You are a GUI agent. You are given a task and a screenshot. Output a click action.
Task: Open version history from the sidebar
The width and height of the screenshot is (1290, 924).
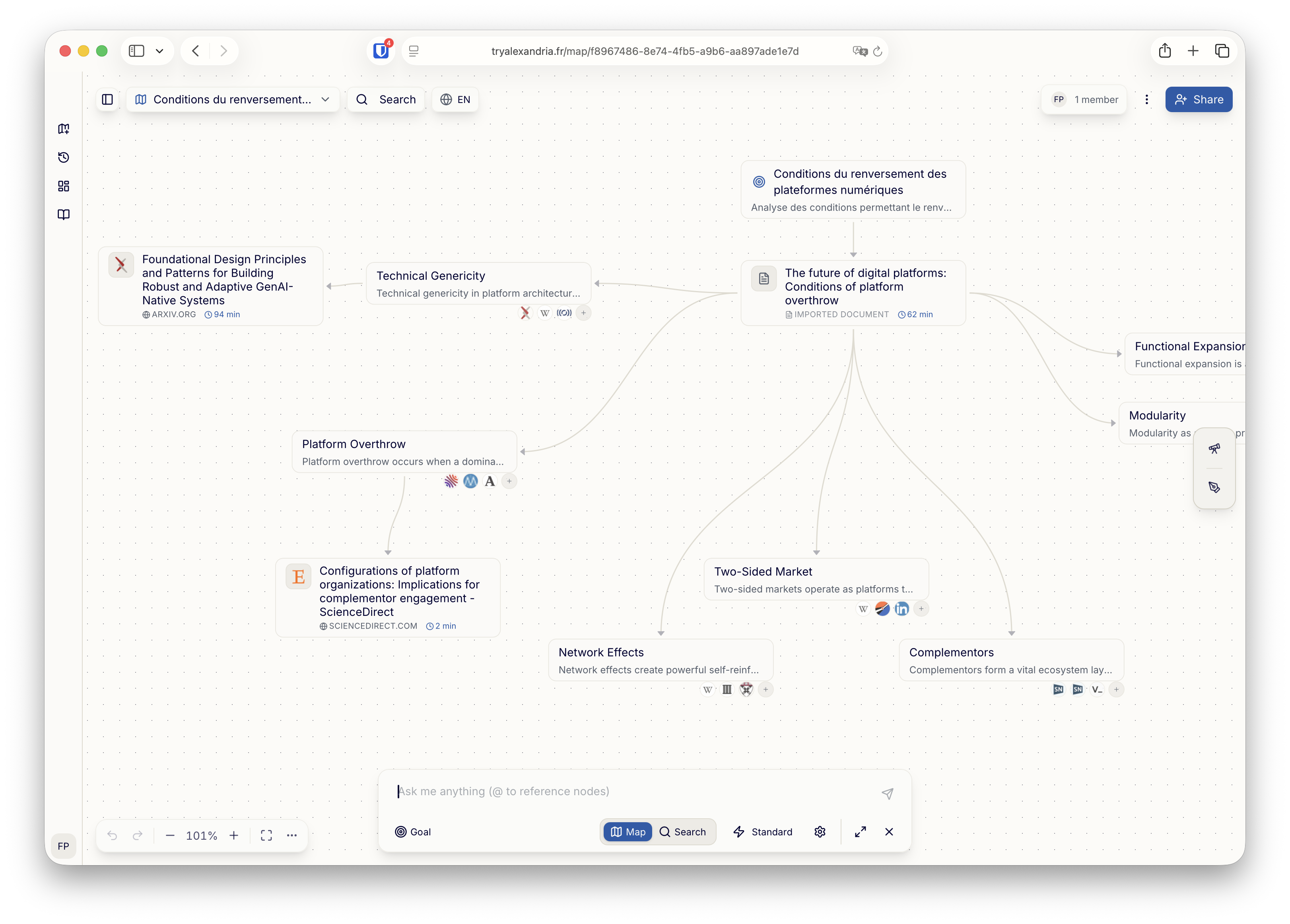[63, 157]
